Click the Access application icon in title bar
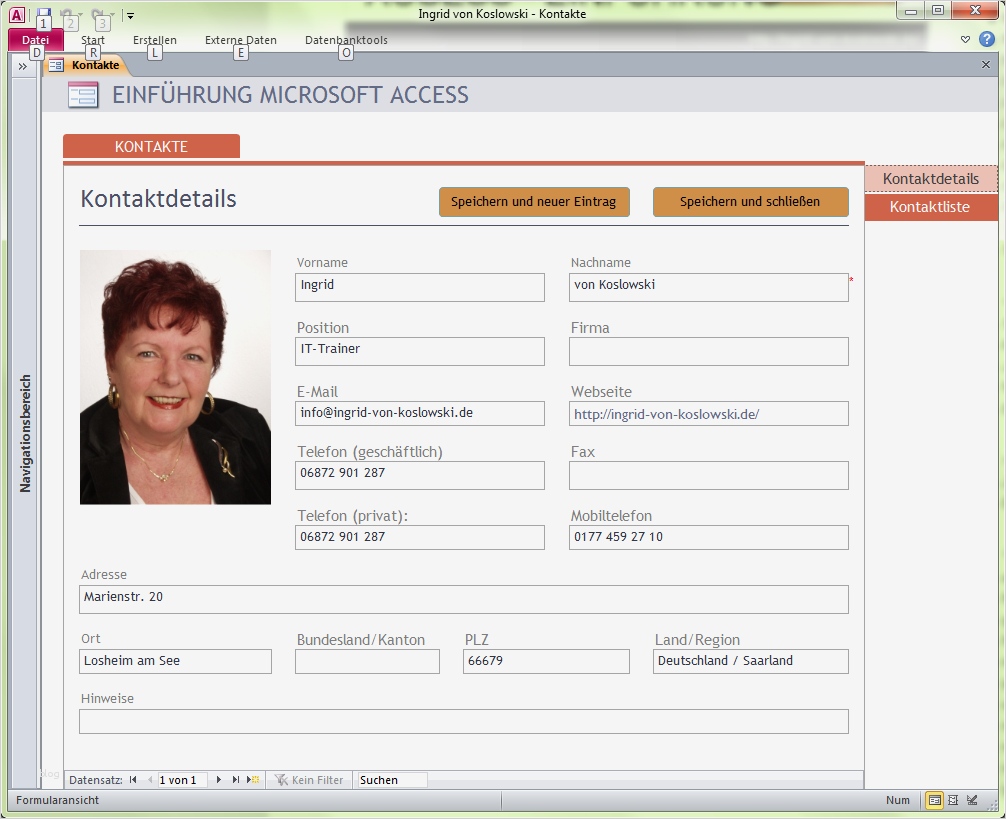Screen dimensions: 1006x819 coord(17,14)
